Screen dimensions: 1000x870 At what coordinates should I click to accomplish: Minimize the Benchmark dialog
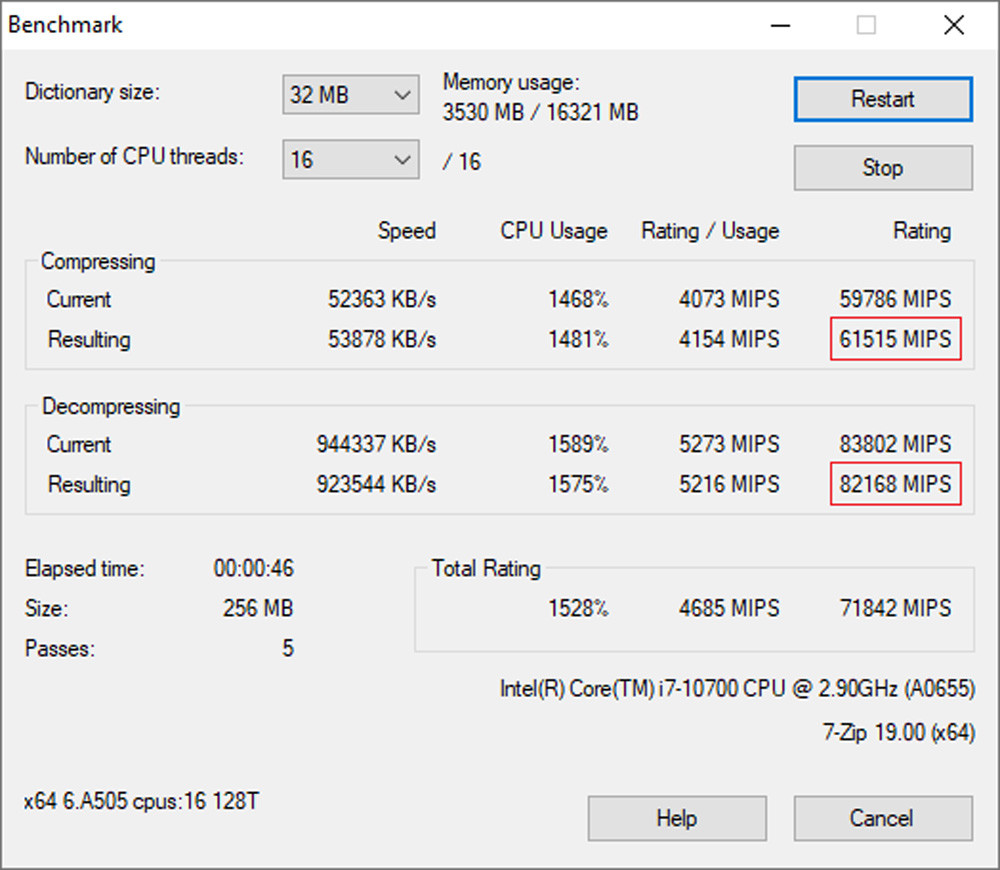click(778, 26)
